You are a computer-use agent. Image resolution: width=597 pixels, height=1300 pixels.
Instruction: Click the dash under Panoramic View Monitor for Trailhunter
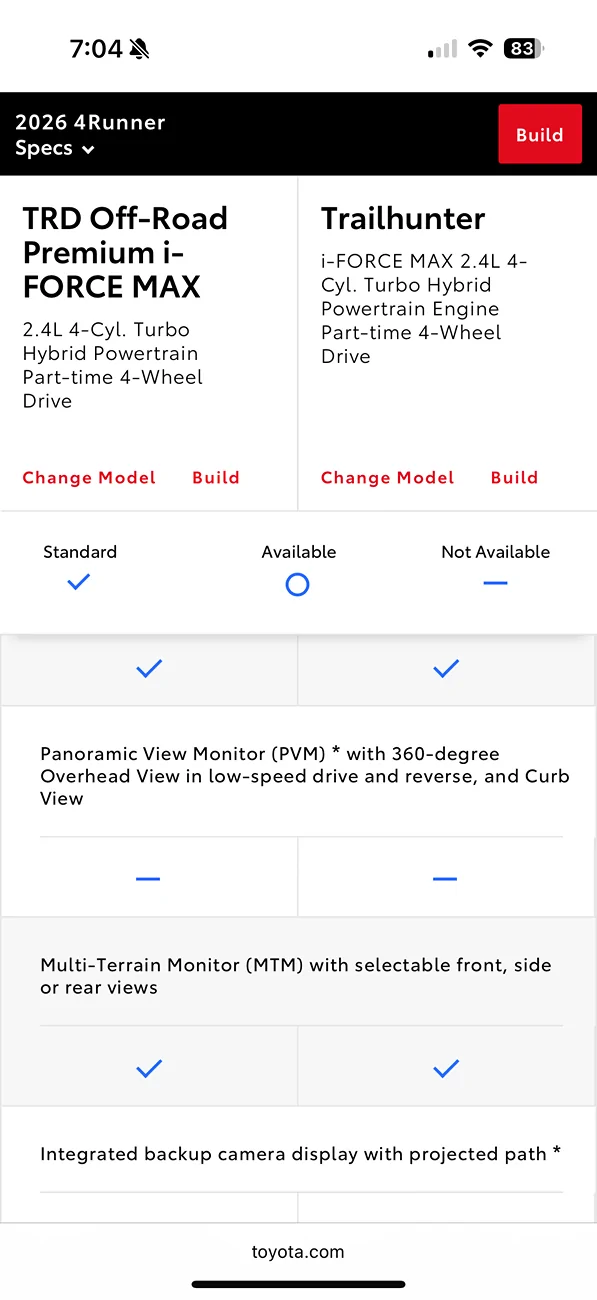pyautogui.click(x=445, y=878)
